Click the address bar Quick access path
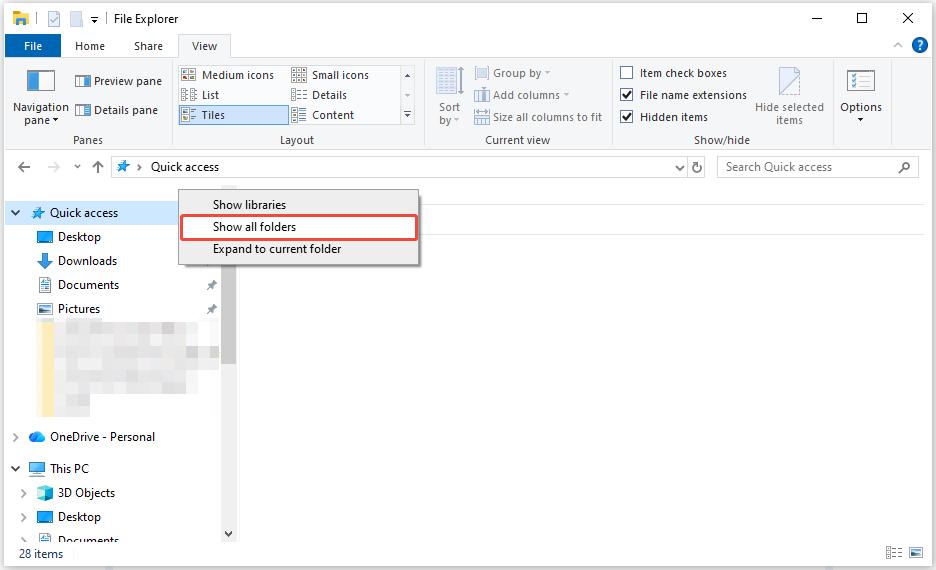This screenshot has height=570, width=936. 184,167
